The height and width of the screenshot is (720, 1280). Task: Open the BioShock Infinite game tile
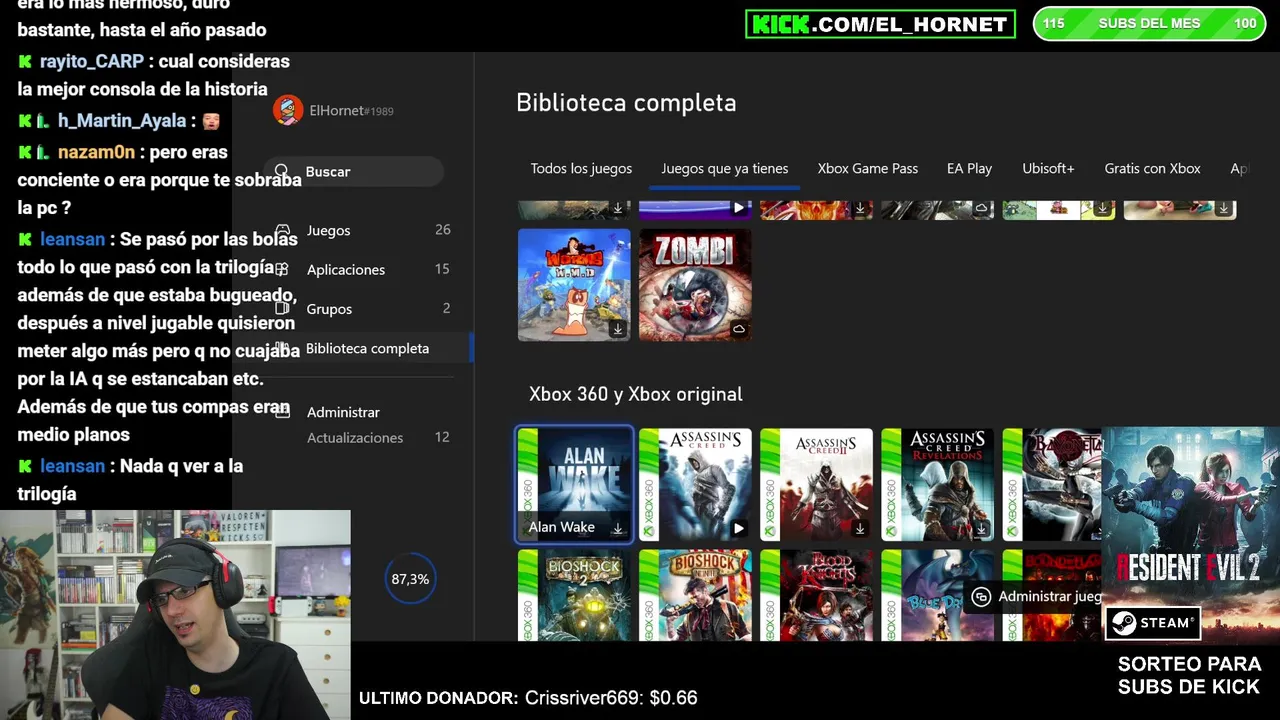695,595
